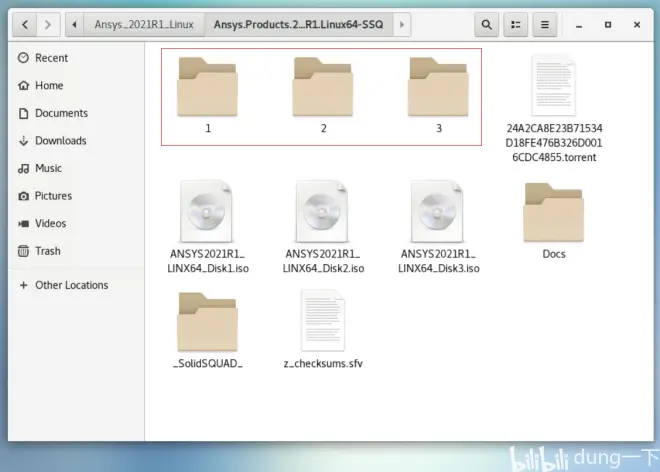This screenshot has width=660, height=472.
Task: Open Documents in the sidebar
Action: point(76,113)
